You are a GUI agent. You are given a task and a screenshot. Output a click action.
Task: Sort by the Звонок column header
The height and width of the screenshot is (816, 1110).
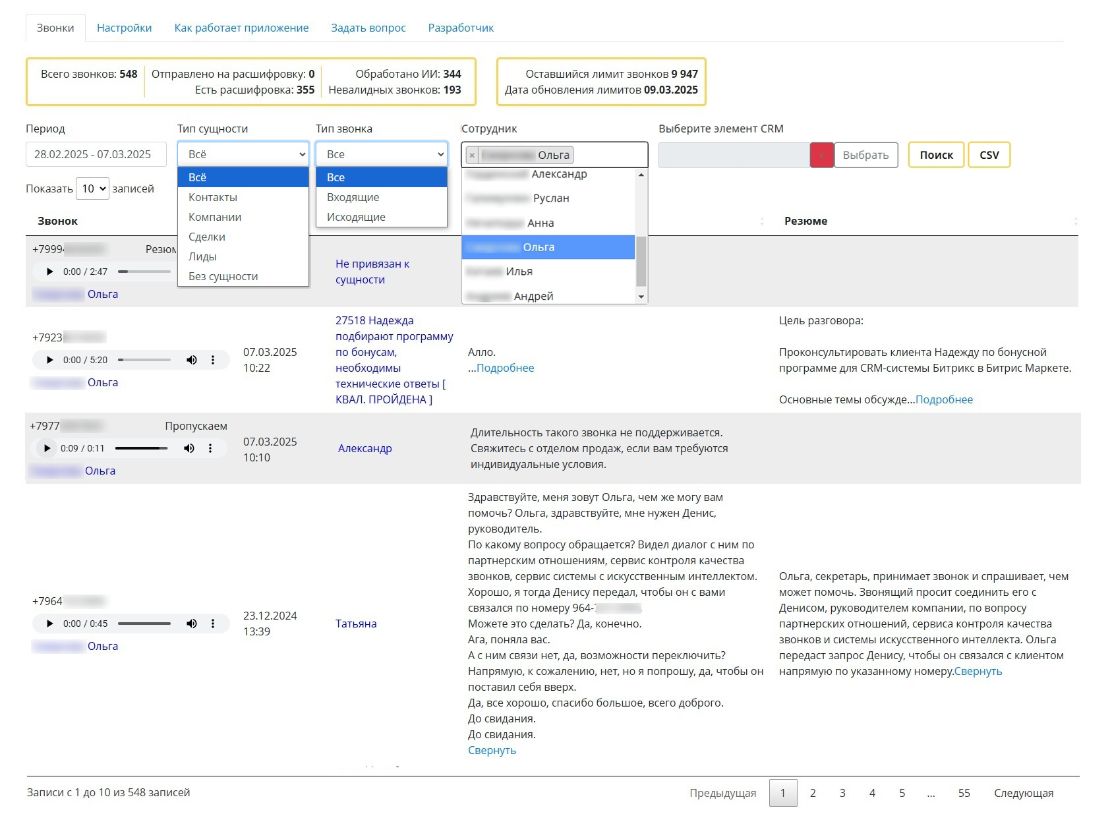point(57,222)
